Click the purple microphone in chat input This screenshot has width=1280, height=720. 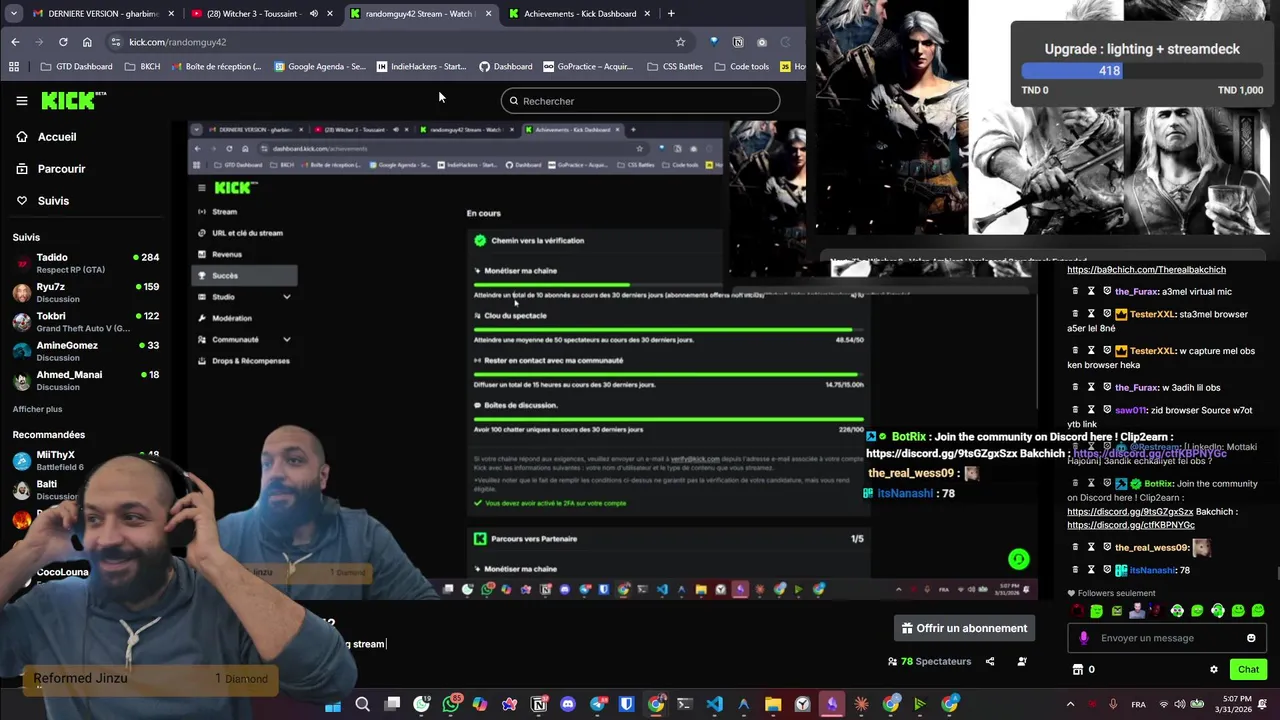(1084, 638)
